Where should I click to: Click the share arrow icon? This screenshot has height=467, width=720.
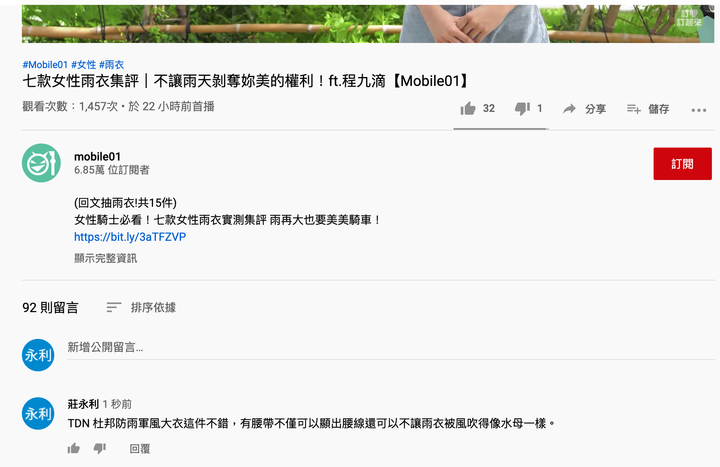[x=569, y=109]
